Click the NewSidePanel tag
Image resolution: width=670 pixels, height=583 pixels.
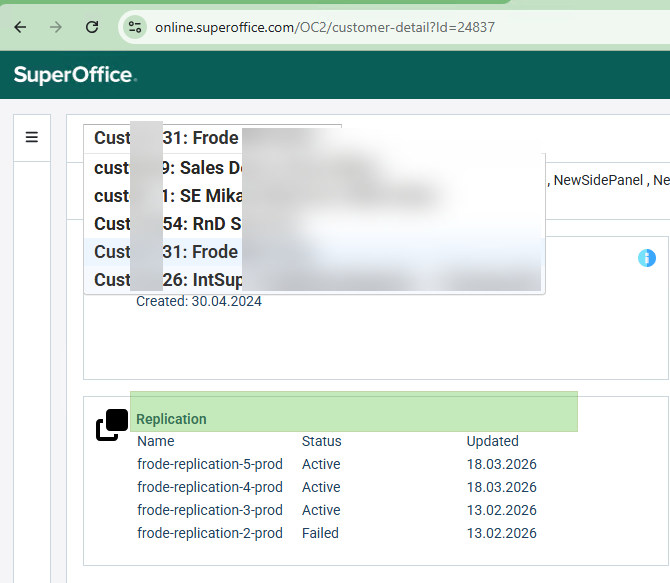pyautogui.click(x=598, y=180)
